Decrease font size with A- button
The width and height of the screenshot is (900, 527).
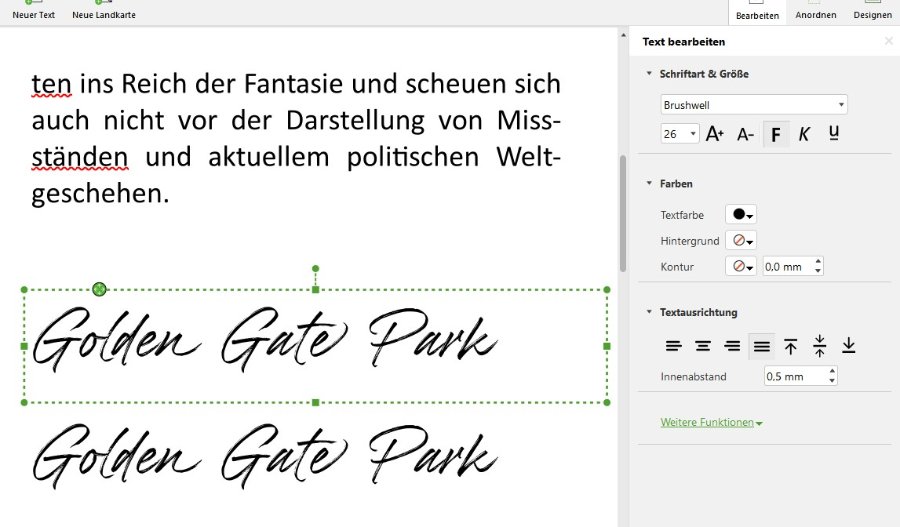(x=745, y=134)
